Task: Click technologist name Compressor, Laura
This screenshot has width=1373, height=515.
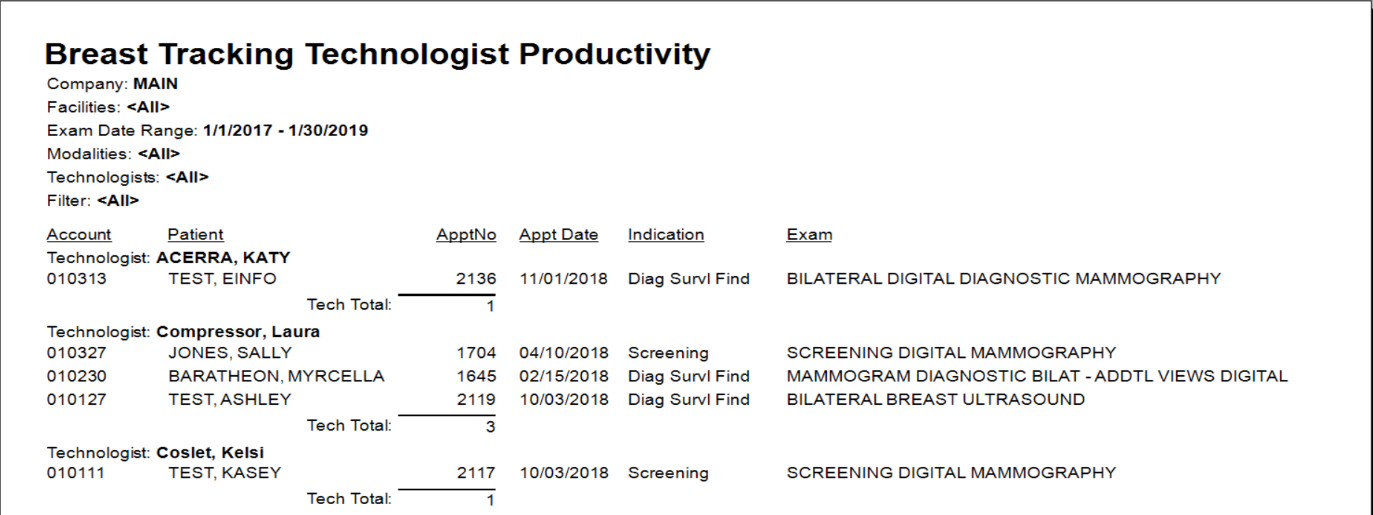Action: [x=238, y=332]
